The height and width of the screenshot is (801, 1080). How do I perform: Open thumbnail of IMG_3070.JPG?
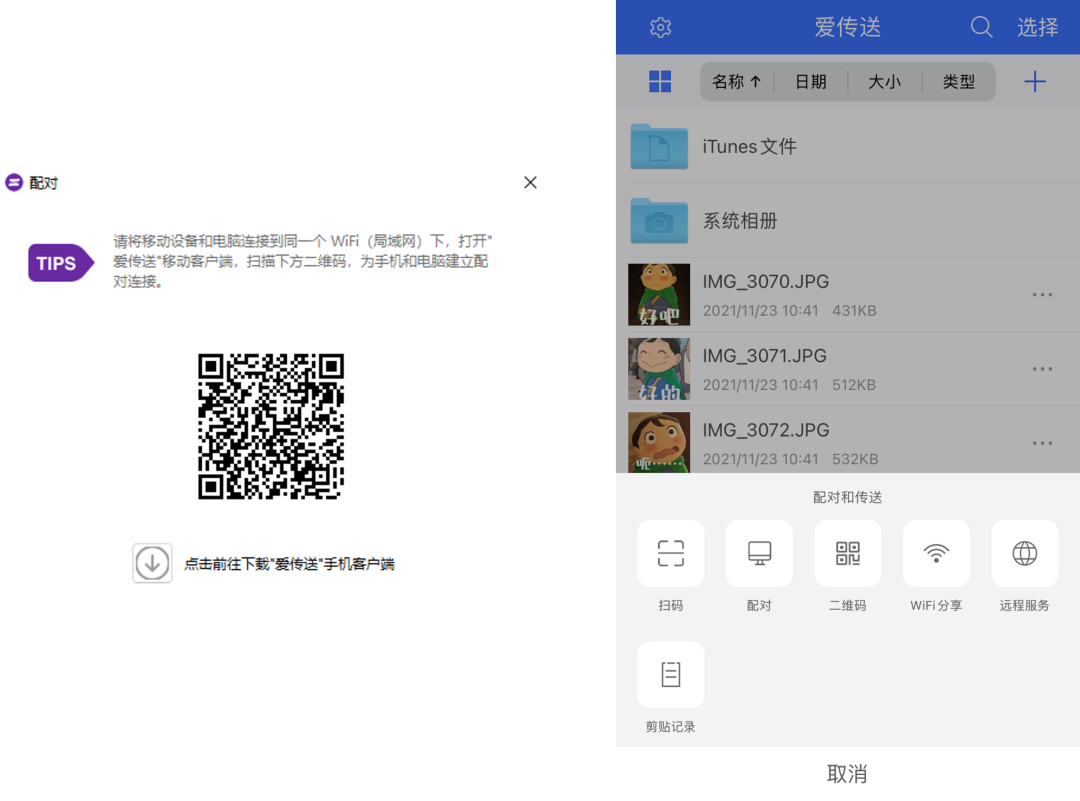pos(659,295)
